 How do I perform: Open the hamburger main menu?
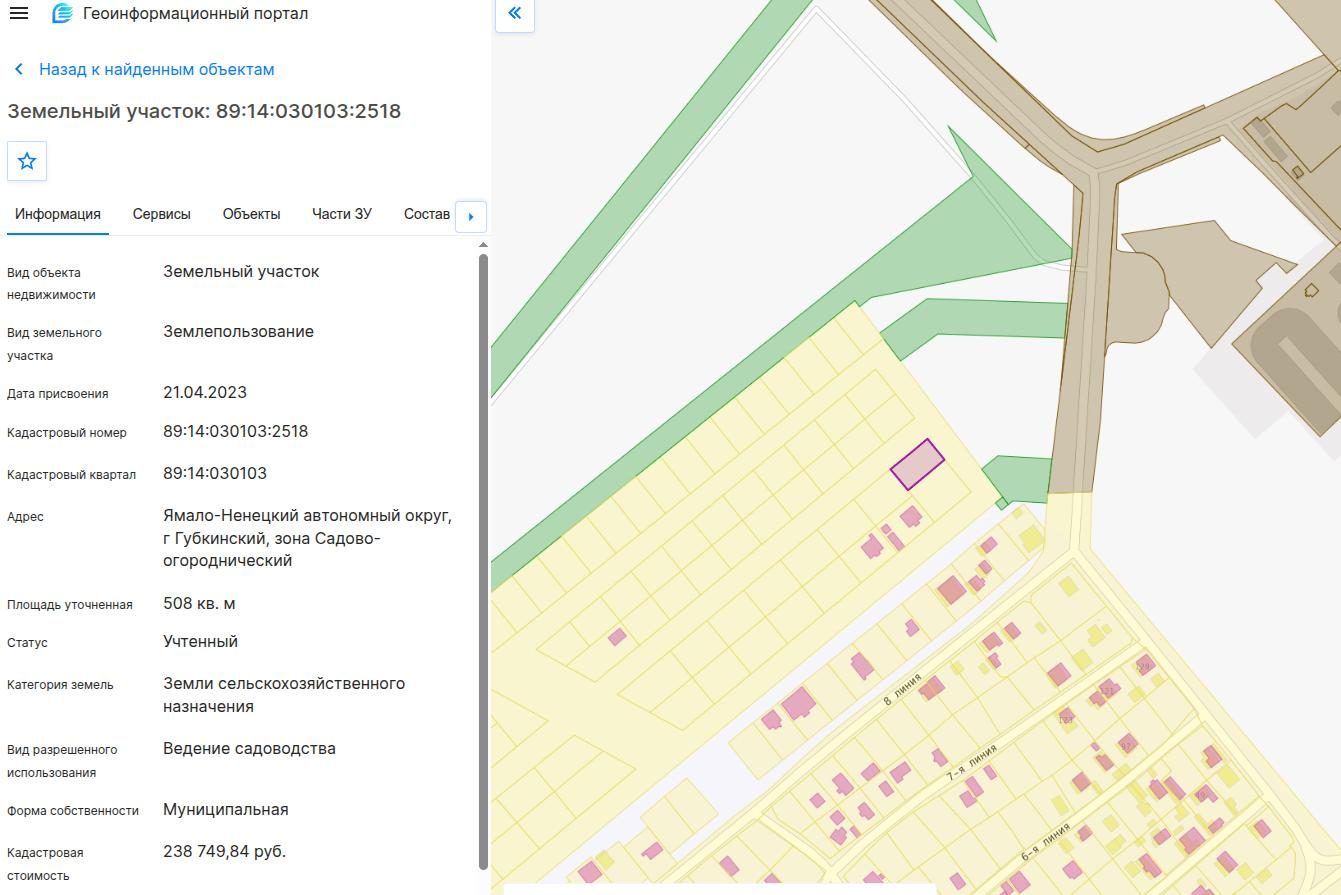tap(18, 14)
